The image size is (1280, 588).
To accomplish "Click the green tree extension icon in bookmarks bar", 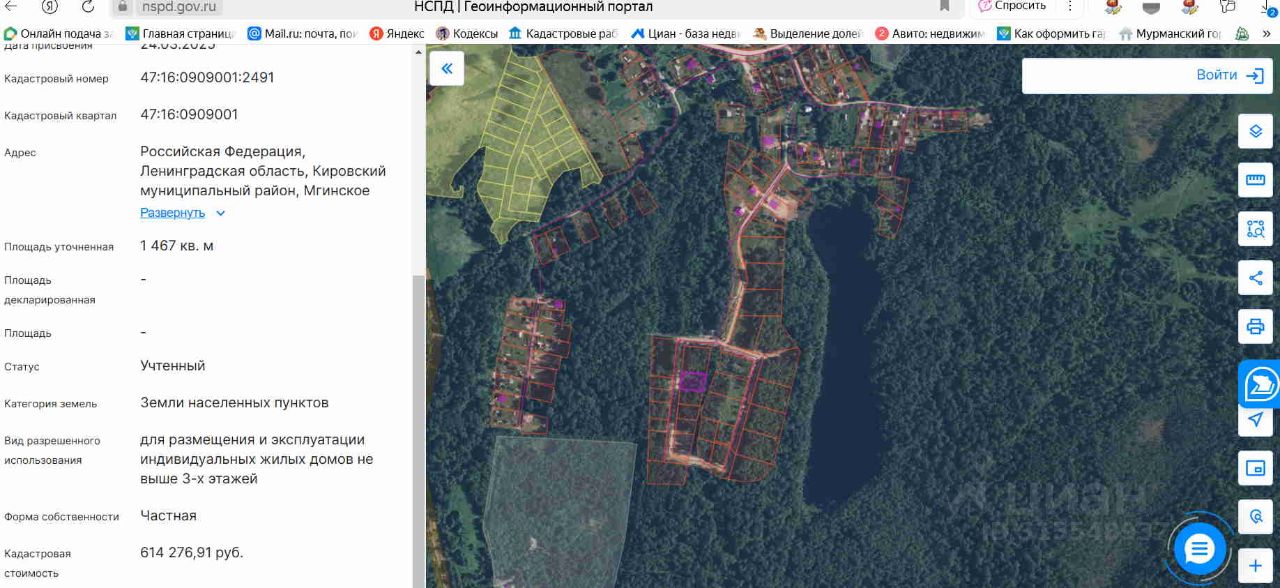I will (1241, 33).
